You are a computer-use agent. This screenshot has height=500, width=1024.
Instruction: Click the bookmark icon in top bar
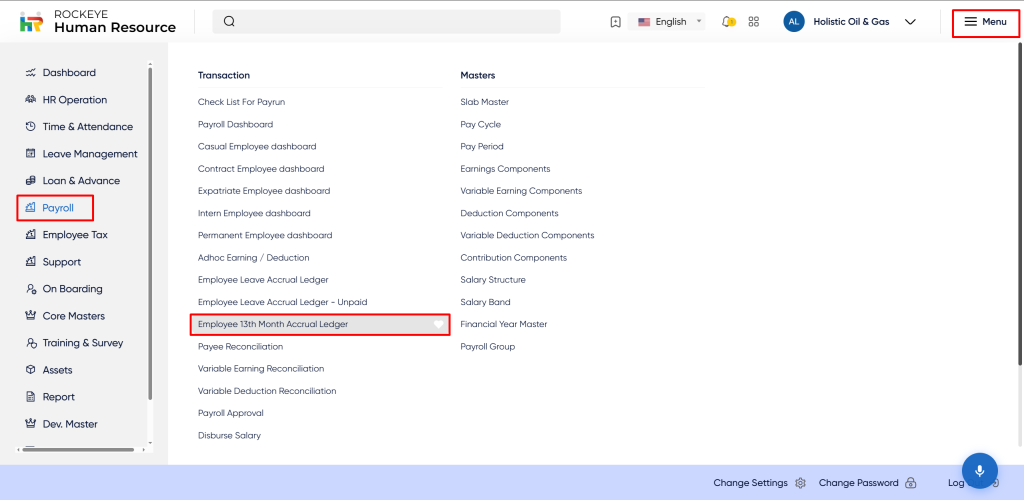coord(615,22)
